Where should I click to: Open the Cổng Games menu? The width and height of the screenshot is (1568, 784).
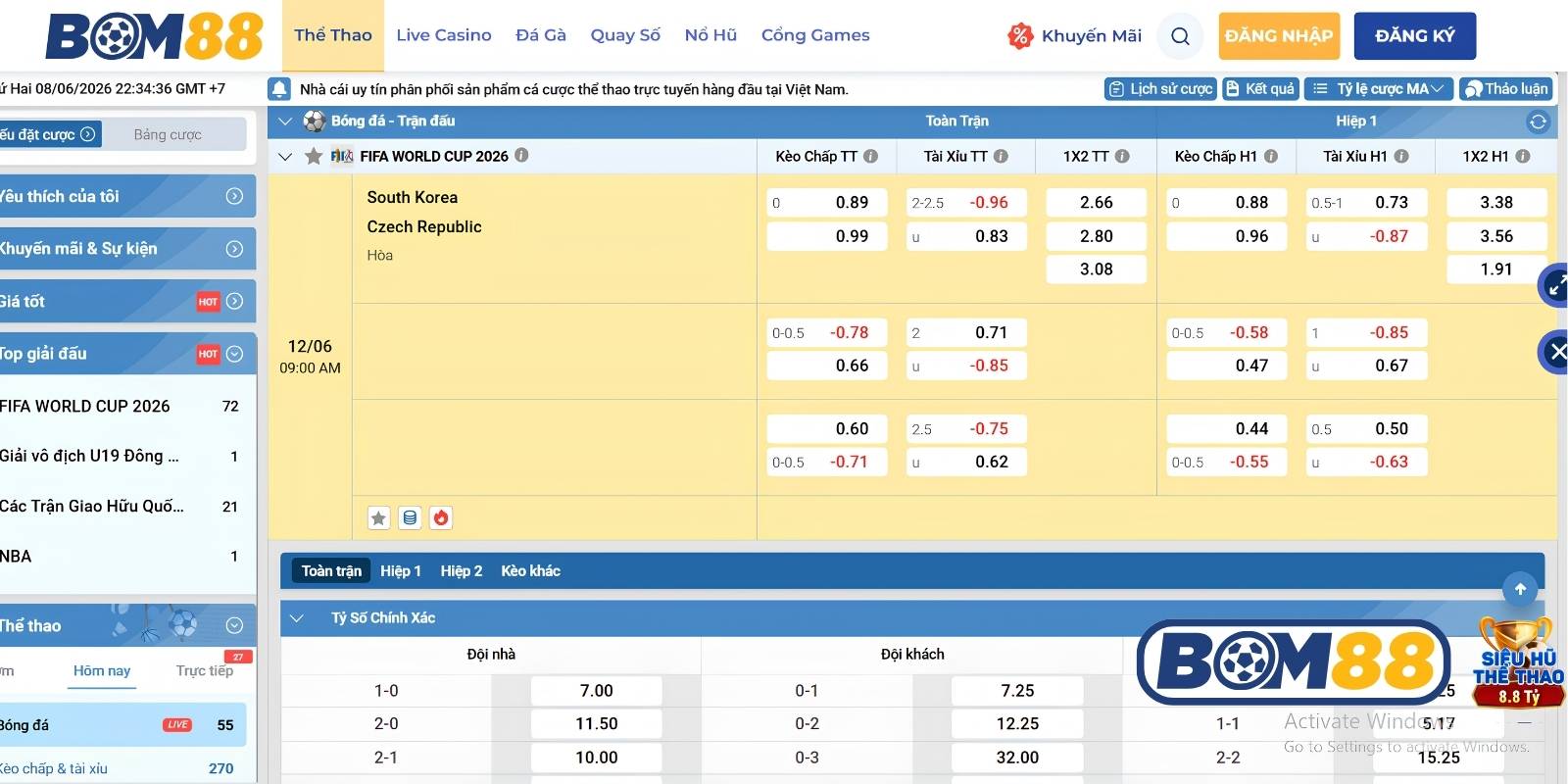pos(815,35)
